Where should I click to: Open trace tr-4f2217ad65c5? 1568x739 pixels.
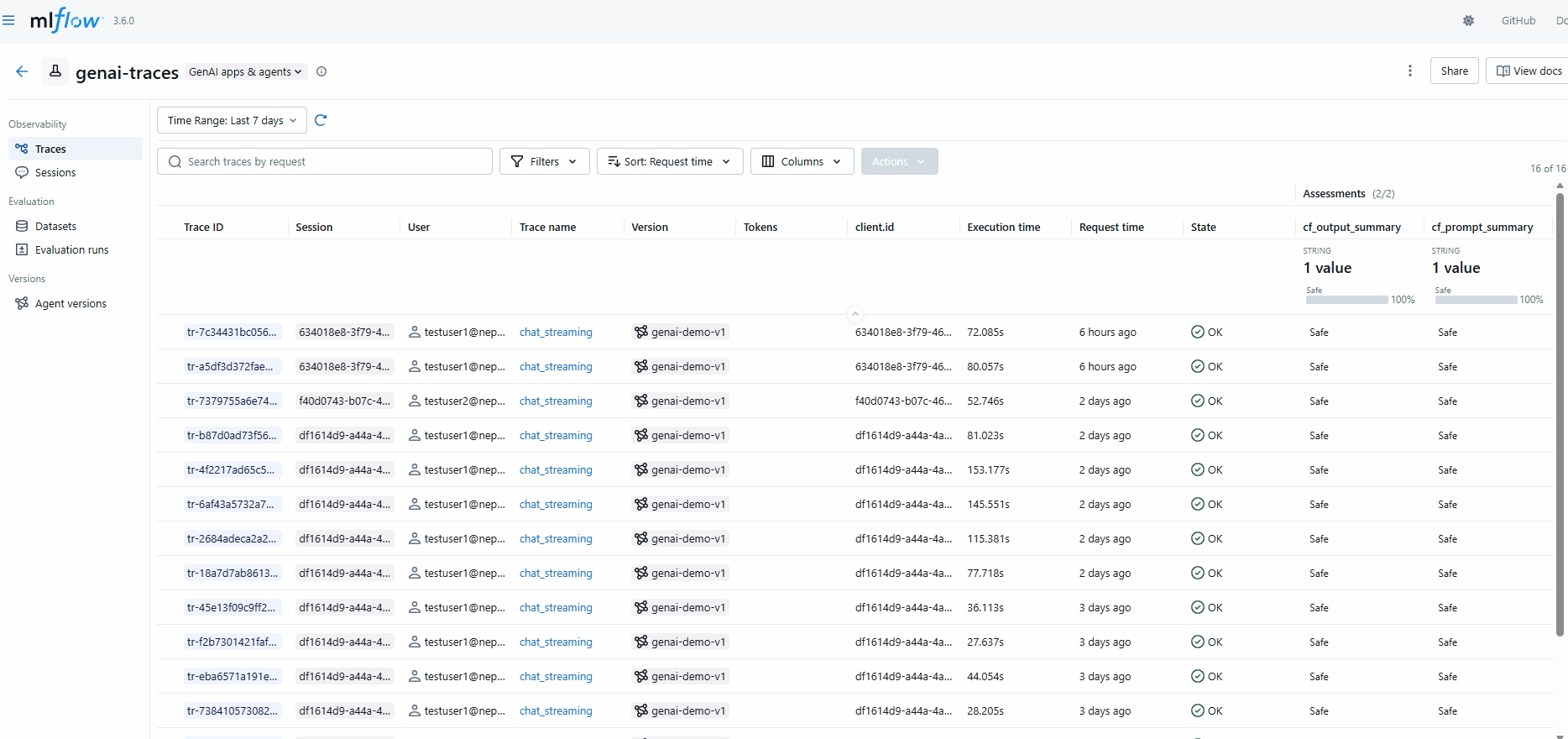231,469
